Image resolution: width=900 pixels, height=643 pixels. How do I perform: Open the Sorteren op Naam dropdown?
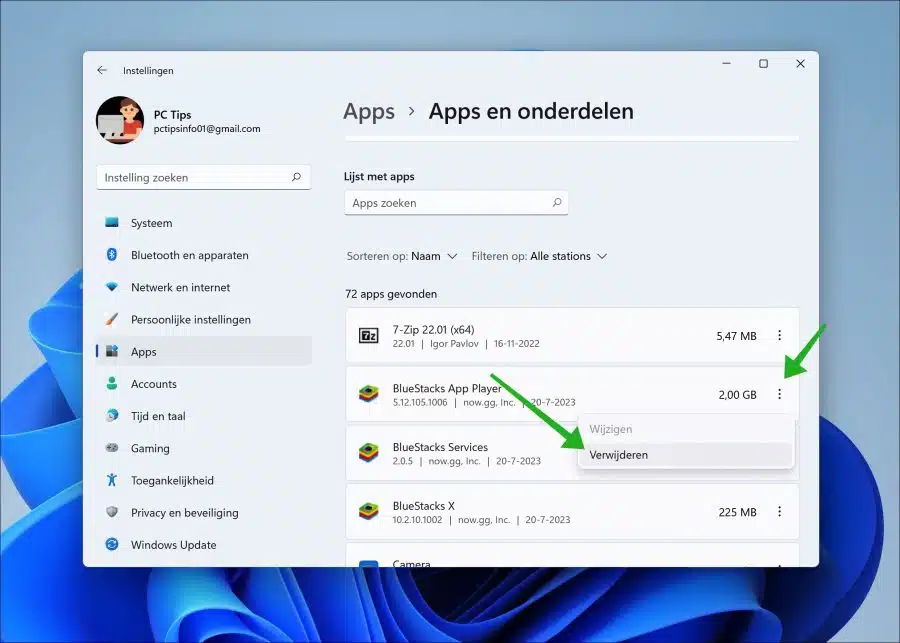402,256
